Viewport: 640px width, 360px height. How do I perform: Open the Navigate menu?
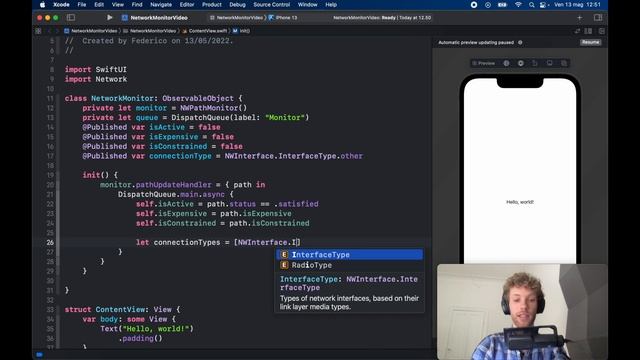click(161, 4)
